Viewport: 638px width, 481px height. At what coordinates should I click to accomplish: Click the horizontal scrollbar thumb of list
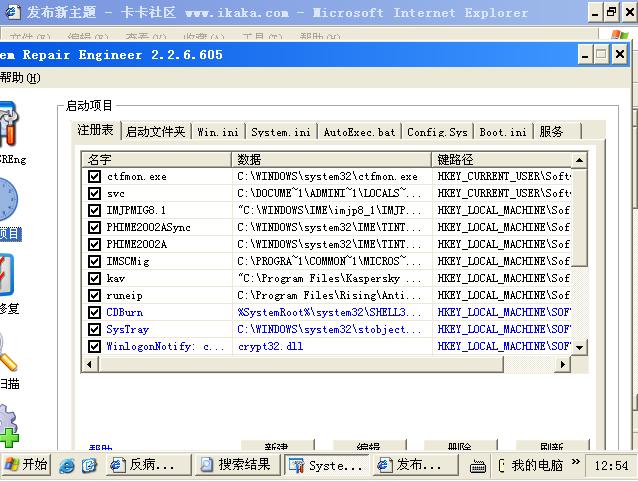[x=300, y=364]
